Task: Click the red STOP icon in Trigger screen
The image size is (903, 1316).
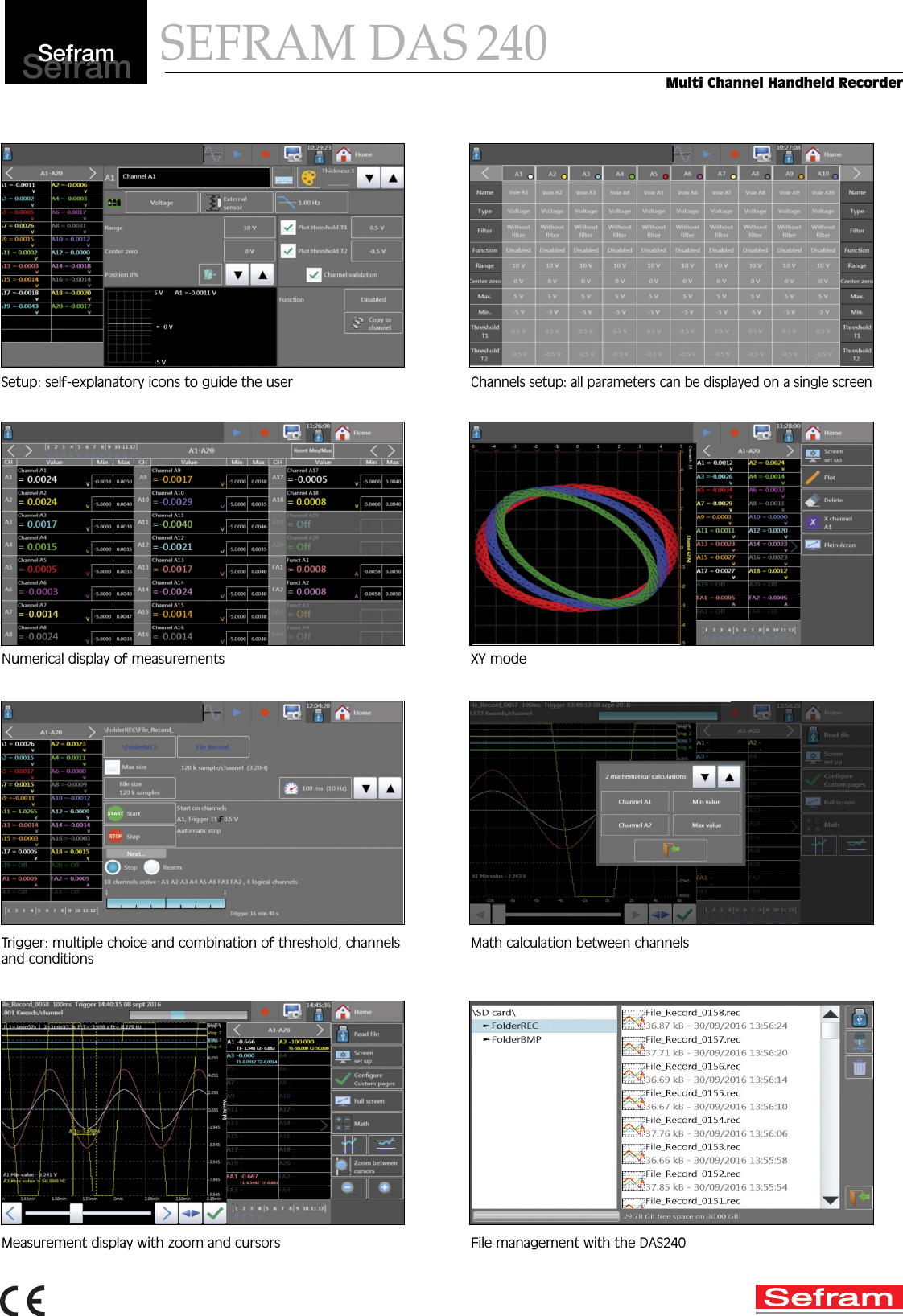Action: [x=115, y=836]
